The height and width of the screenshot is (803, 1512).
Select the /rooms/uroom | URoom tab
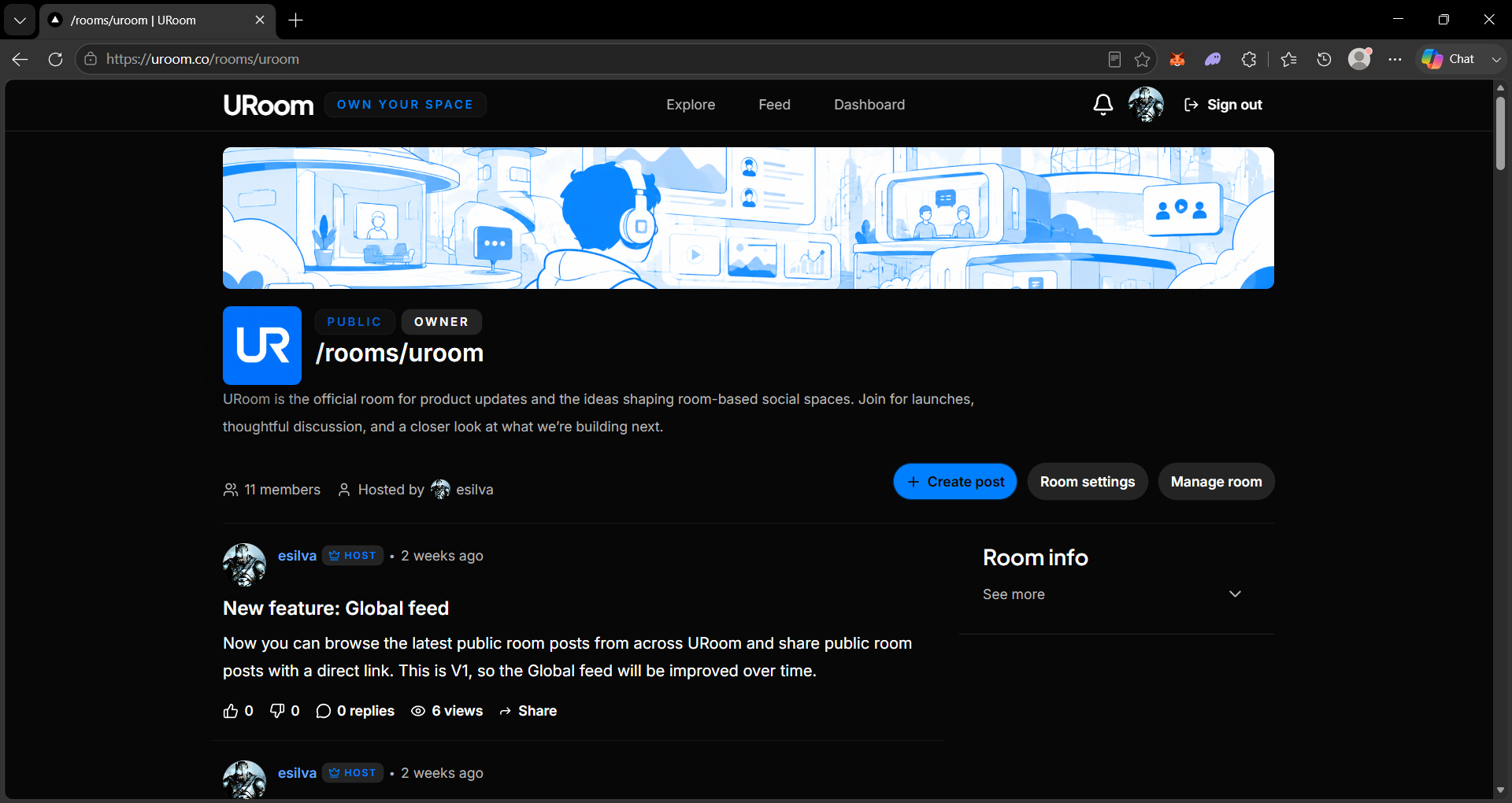point(157,20)
